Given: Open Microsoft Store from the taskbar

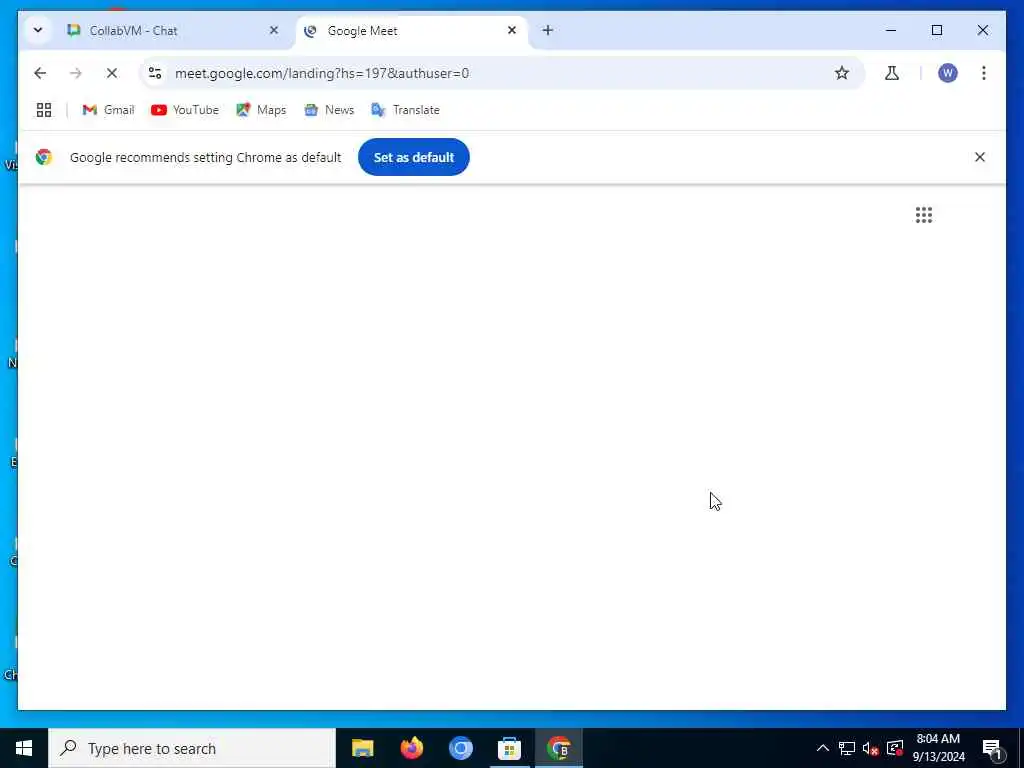Looking at the screenshot, I should (x=509, y=748).
